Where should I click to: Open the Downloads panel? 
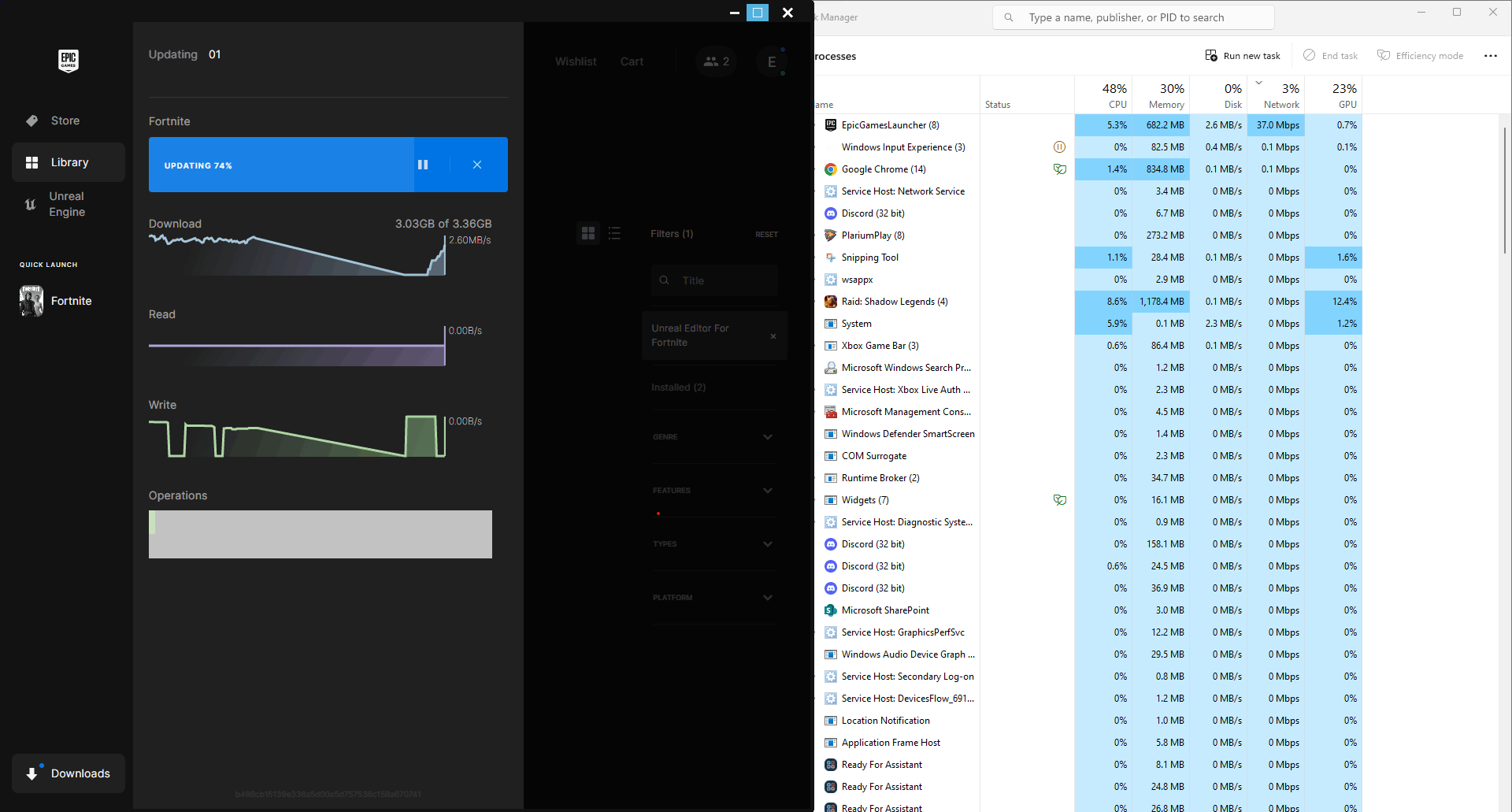[68, 773]
